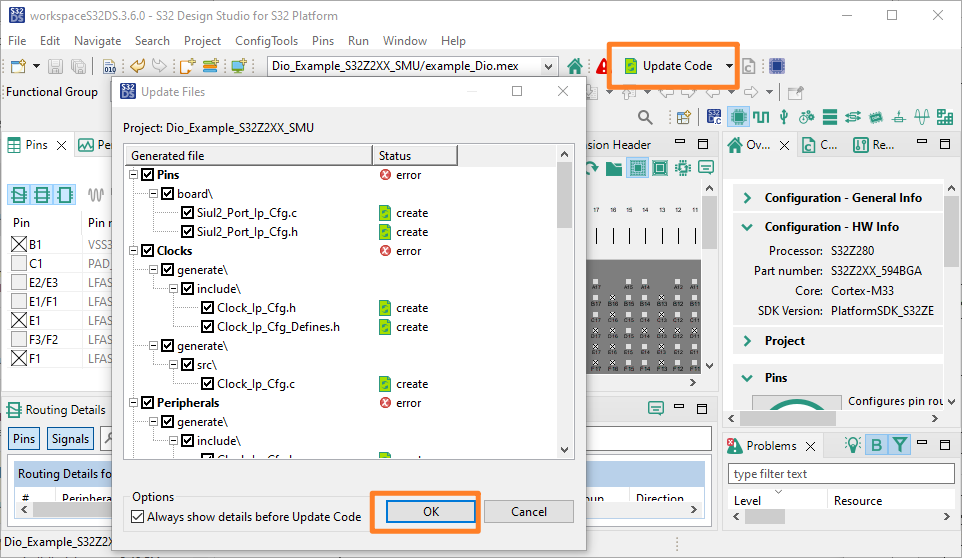Click the filter funnel icon in Problems
Screen dimensions: 962x558
900,446
